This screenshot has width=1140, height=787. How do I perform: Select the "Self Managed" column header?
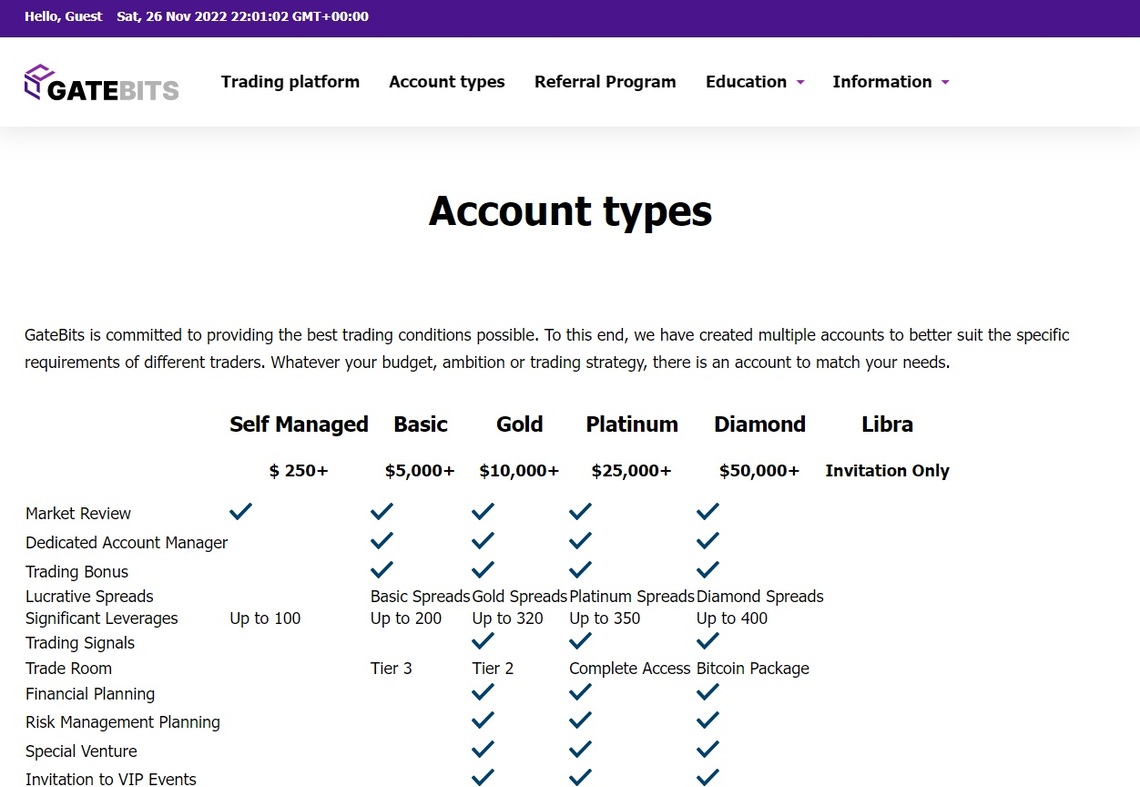299,424
